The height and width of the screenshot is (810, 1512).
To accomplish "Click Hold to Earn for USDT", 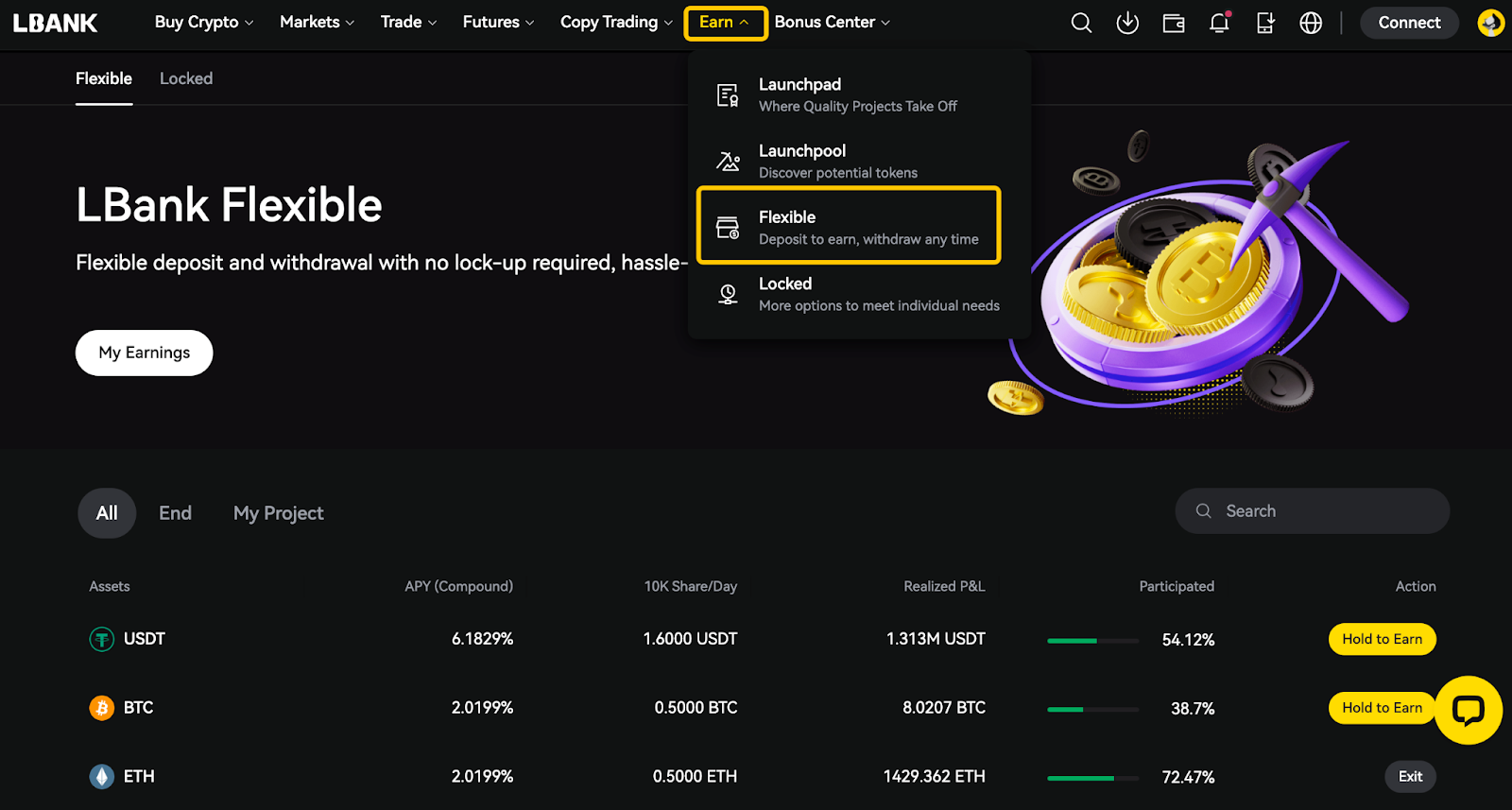I will 1382,639.
